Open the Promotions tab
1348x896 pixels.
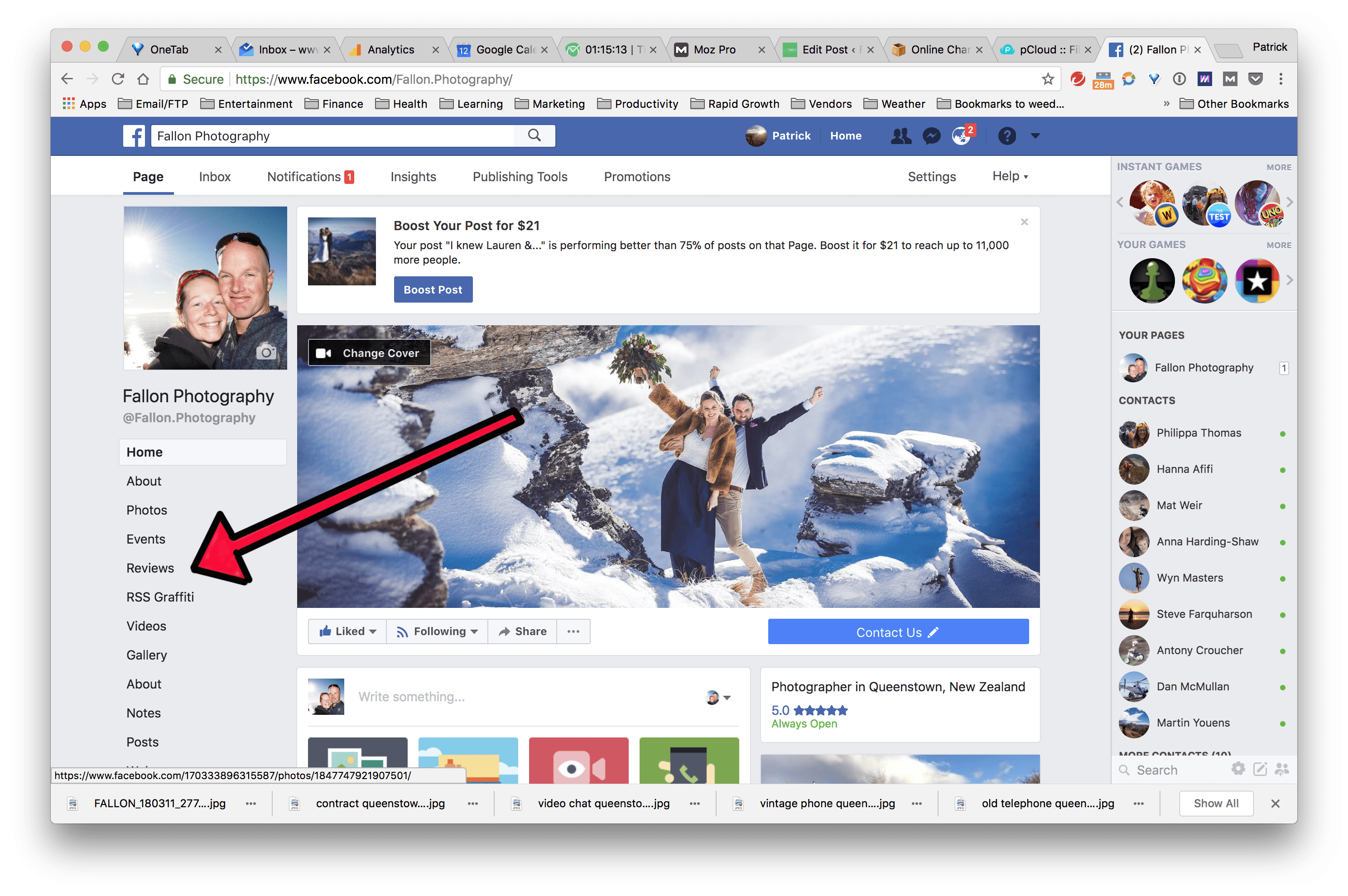[x=636, y=177]
